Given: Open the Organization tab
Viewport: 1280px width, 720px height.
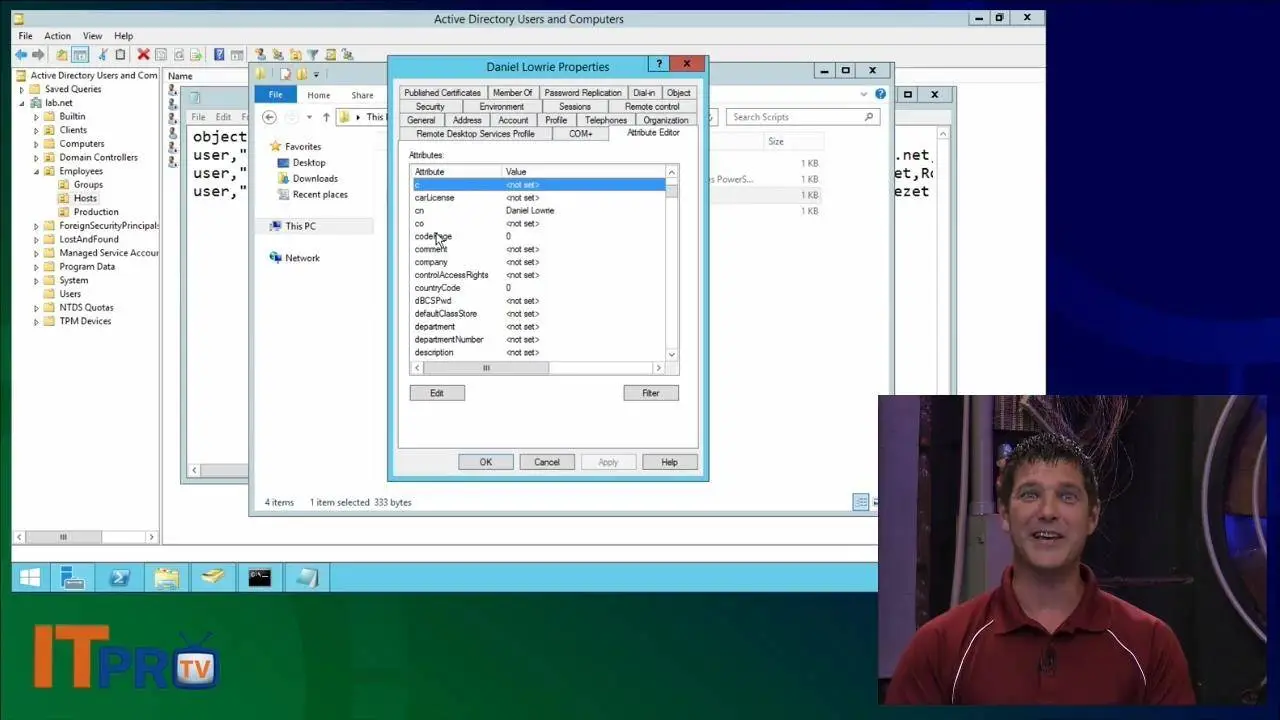Looking at the screenshot, I should pyautogui.click(x=665, y=120).
